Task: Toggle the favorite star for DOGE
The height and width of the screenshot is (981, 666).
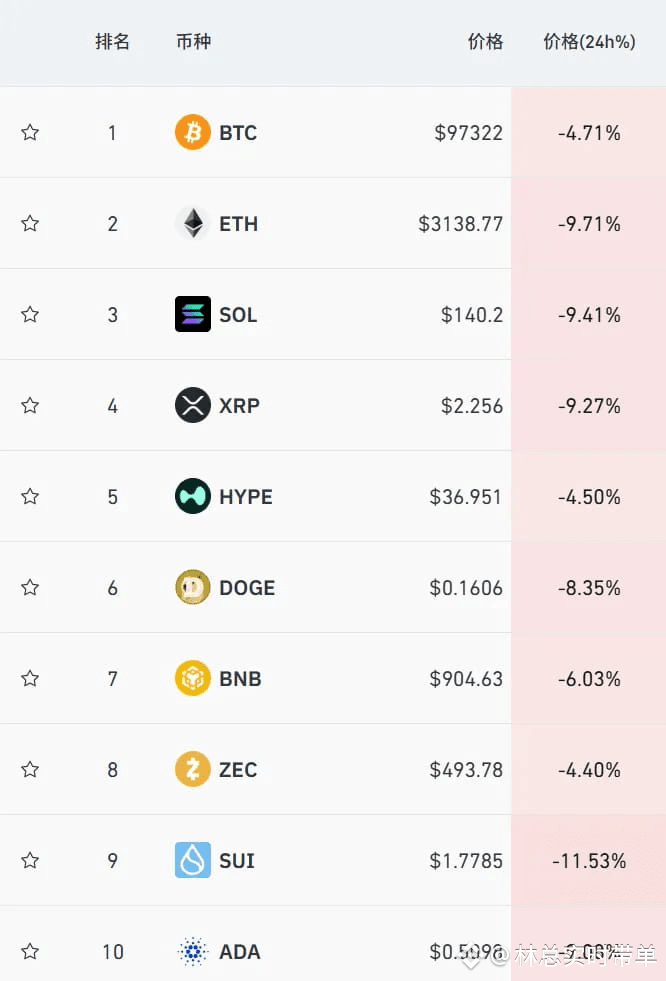Action: point(30,587)
